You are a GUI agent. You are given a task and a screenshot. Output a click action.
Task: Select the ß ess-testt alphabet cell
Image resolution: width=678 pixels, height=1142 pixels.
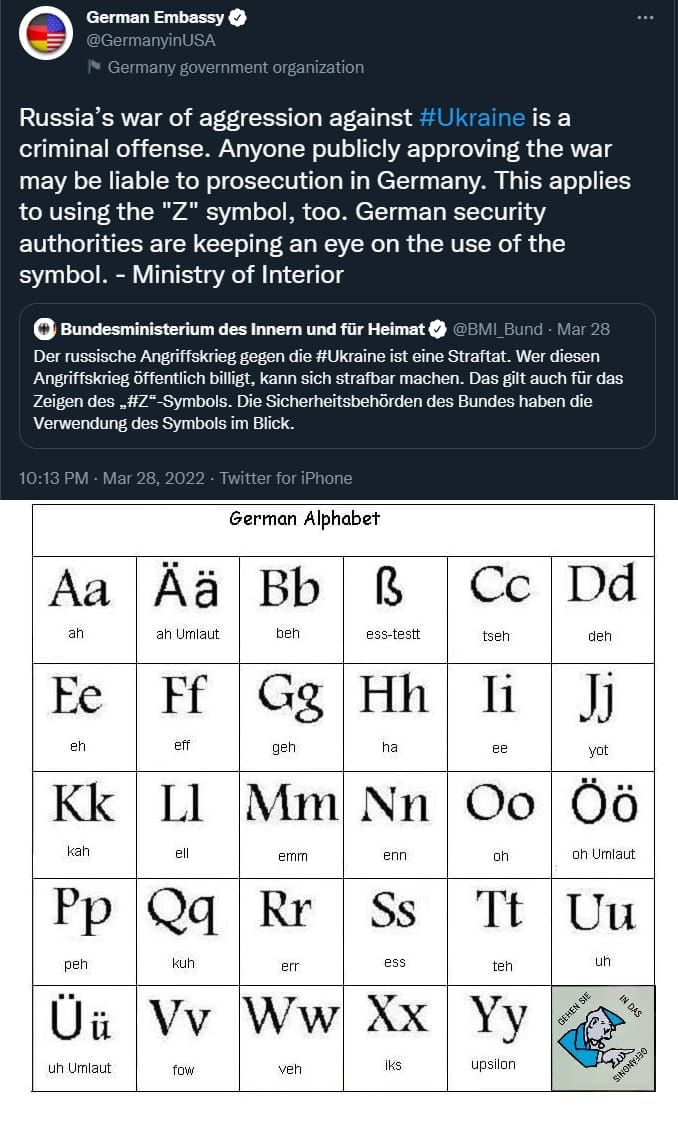click(395, 610)
